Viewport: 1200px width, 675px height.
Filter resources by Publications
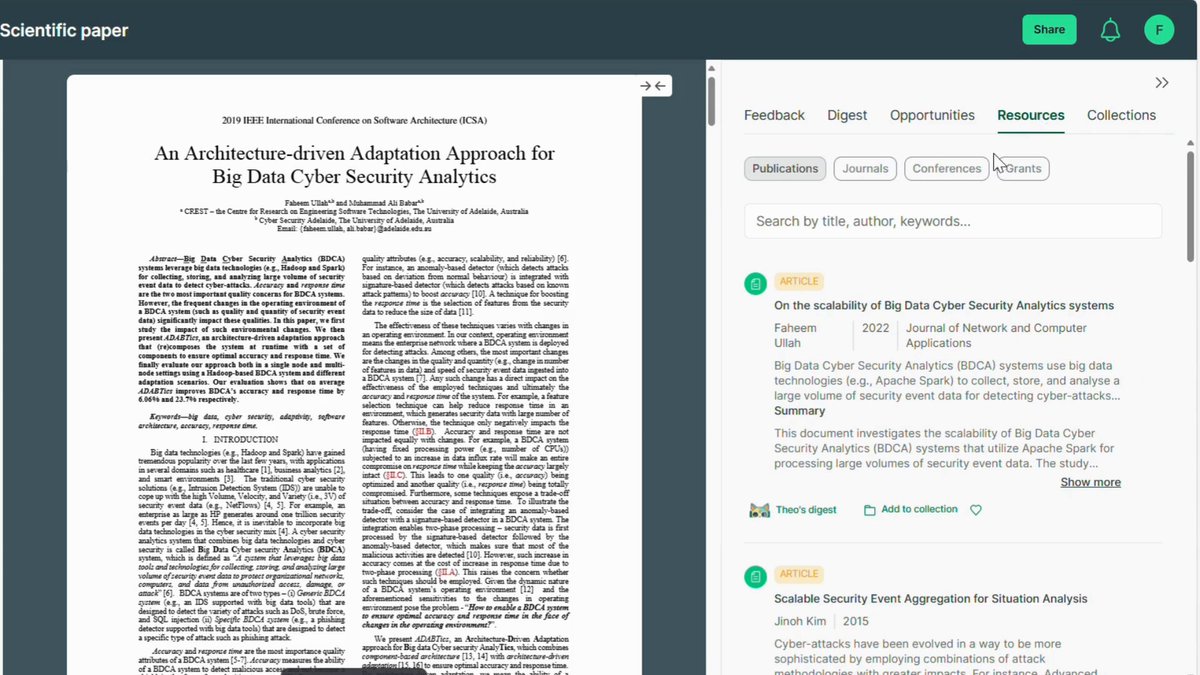785,169
